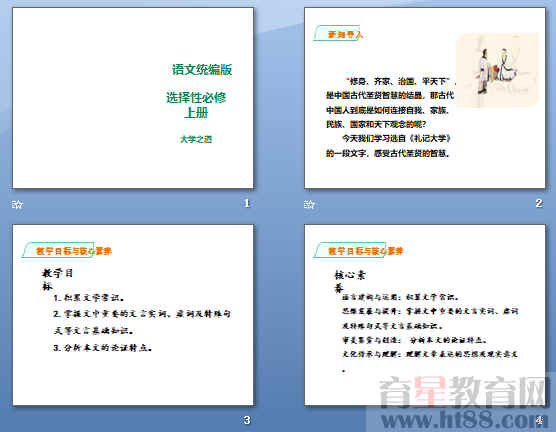Click the animation star icon under slide 1
The width and height of the screenshot is (556, 432).
coord(17,204)
